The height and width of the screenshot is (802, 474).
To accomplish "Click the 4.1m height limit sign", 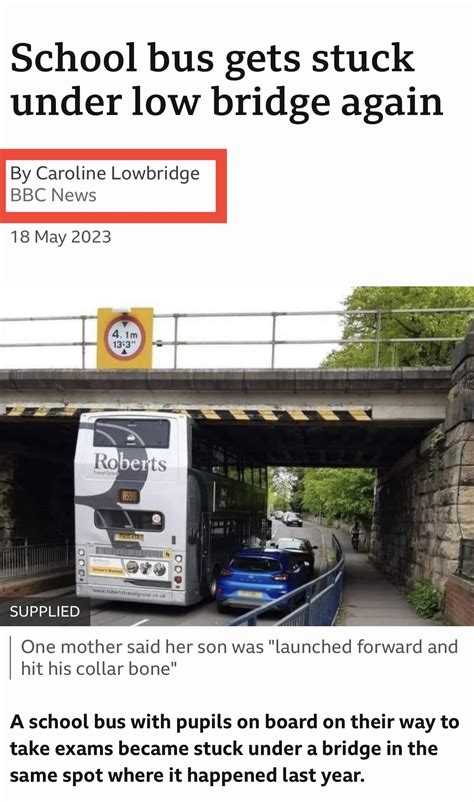I will (125, 338).
